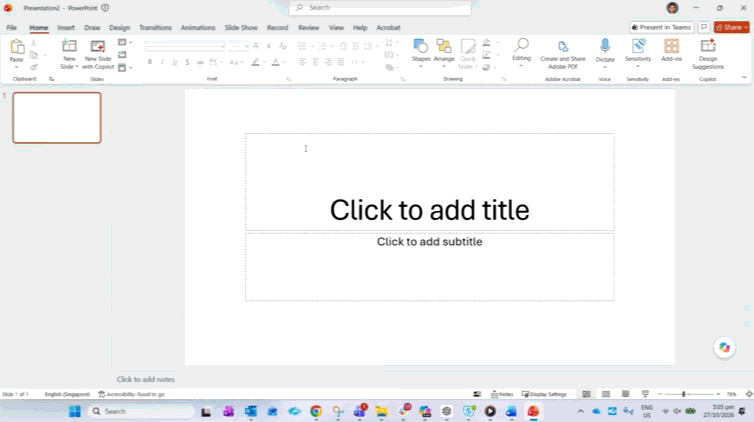Image resolution: width=754 pixels, height=422 pixels.
Task: Open the font color swatch button
Action: [276, 62]
